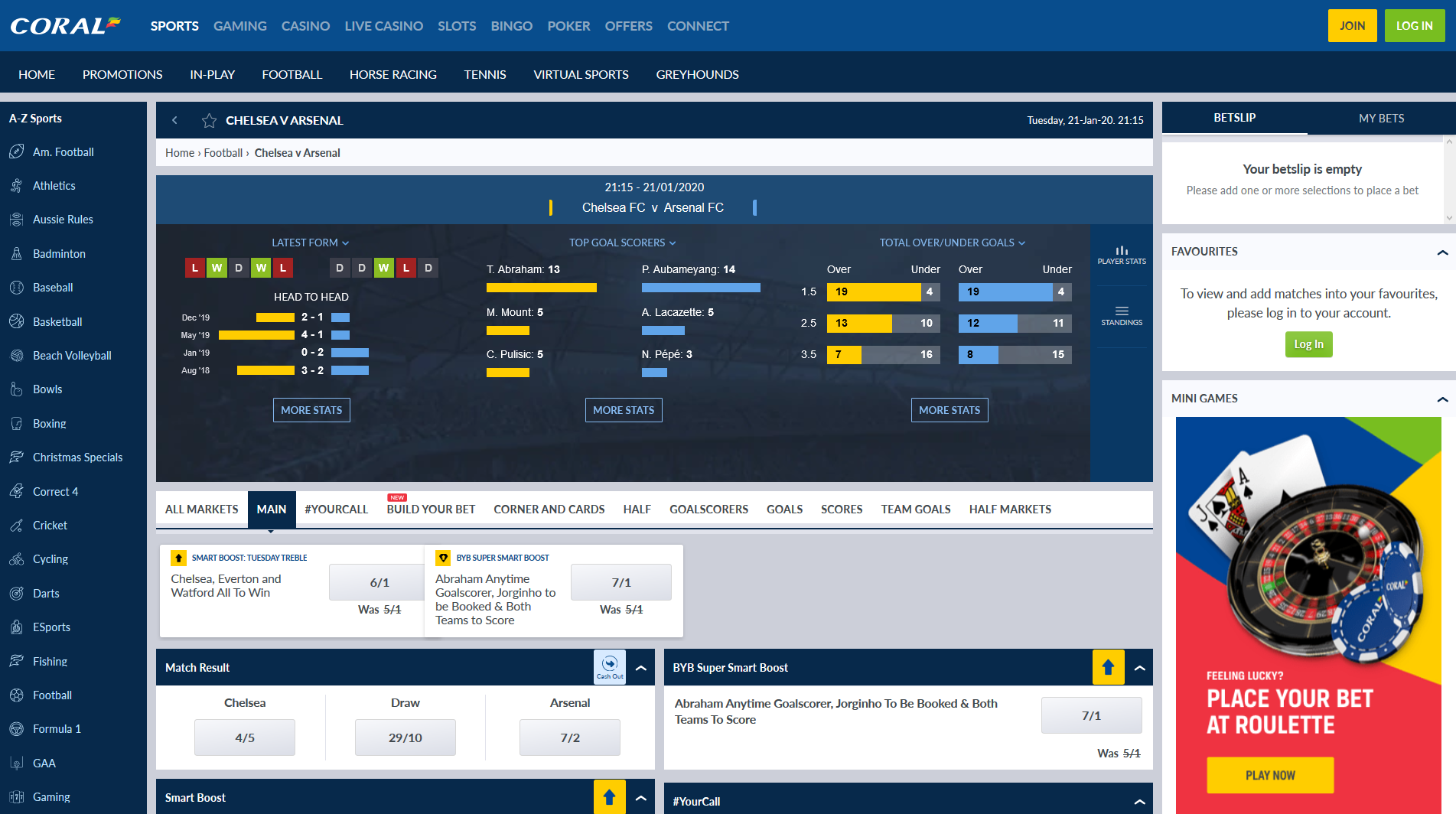The height and width of the screenshot is (814, 1456).
Task: Click the Fishing sidebar icon
Action: click(17, 661)
